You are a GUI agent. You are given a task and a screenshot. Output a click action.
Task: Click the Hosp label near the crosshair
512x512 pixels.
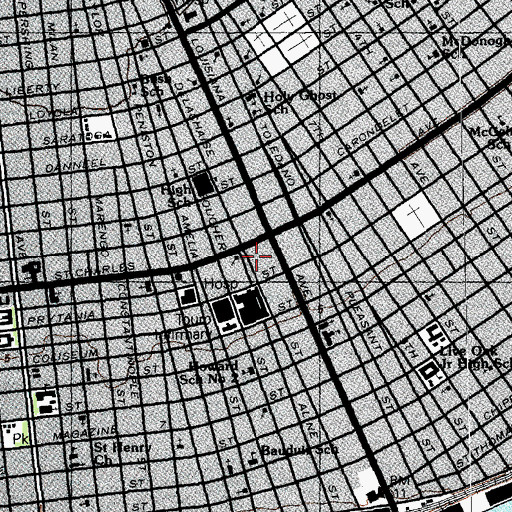point(221,284)
